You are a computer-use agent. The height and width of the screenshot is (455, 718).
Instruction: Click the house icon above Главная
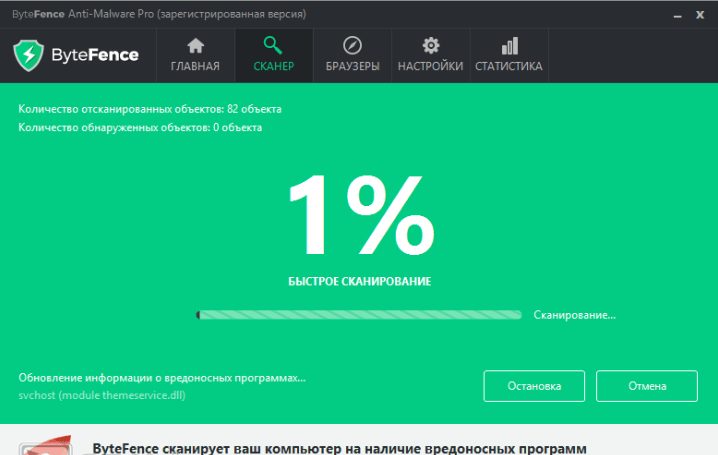pos(195,46)
